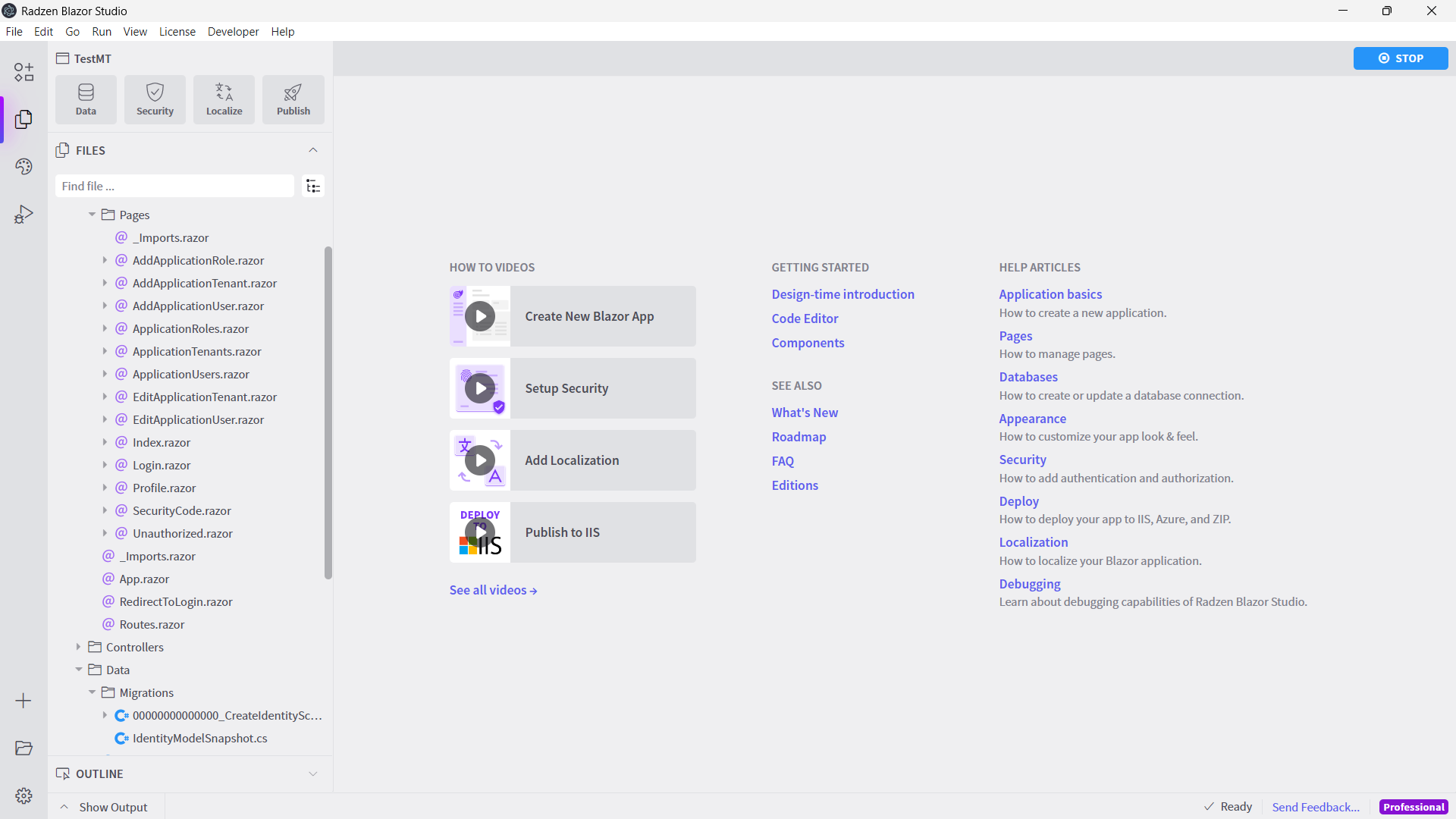
Task: Expand the AddApplicationRole.razor node arrow
Action: tap(105, 260)
